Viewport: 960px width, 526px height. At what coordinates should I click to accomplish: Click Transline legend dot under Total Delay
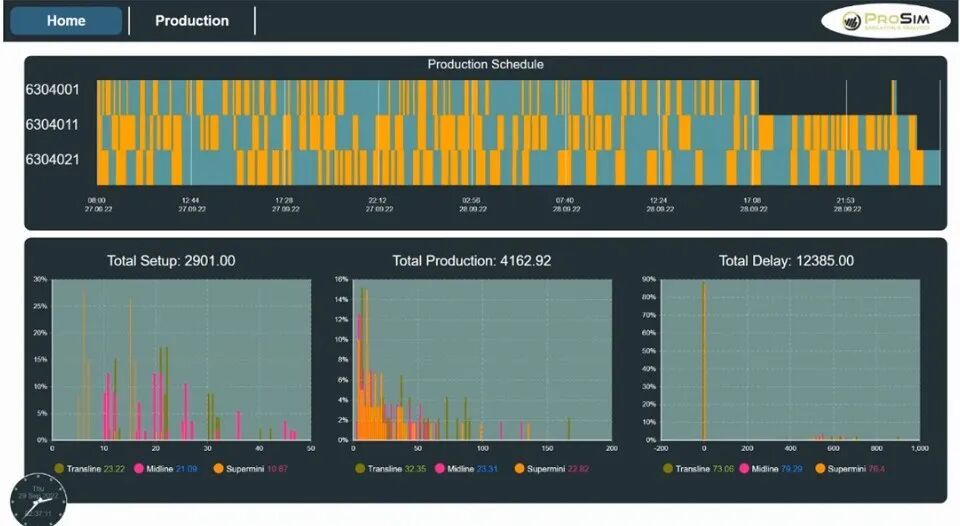[667, 468]
